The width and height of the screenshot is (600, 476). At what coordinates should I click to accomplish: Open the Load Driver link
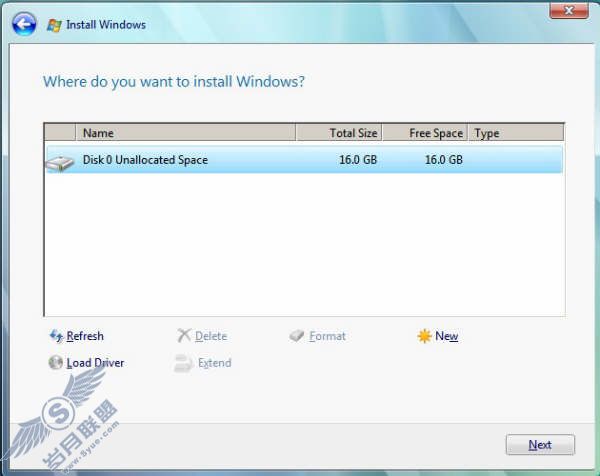(x=95, y=363)
